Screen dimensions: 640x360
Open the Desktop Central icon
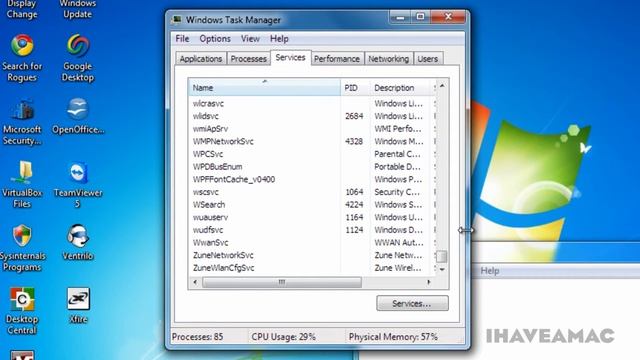coord(22,311)
